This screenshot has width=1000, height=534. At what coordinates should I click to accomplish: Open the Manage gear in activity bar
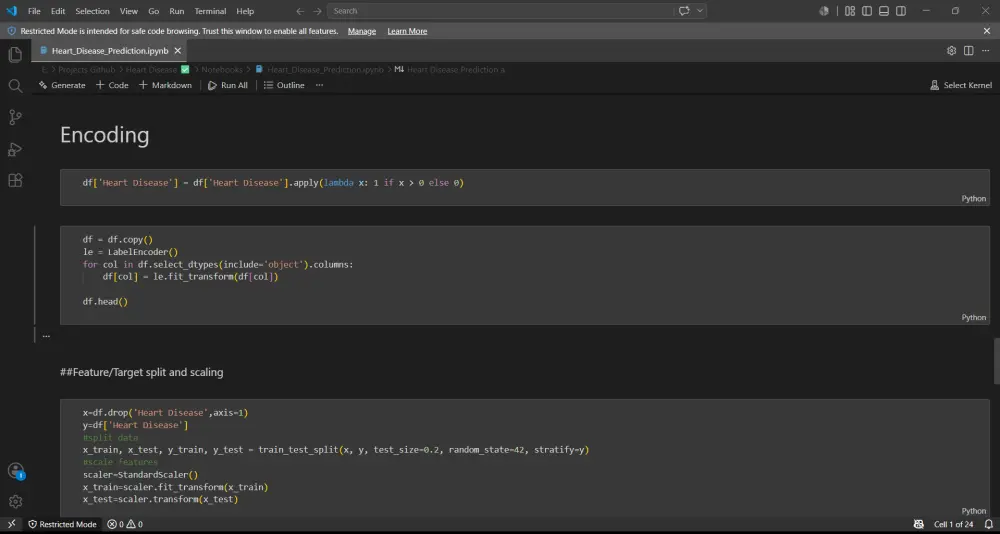click(x=15, y=501)
